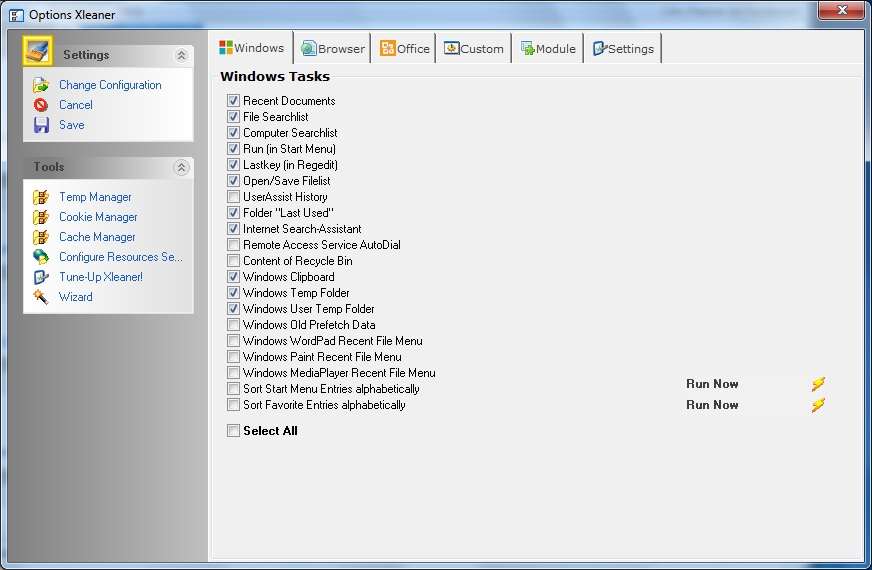The height and width of the screenshot is (570, 872).
Task: Check Sort Favorite Entries alphabetically
Action: (x=234, y=405)
